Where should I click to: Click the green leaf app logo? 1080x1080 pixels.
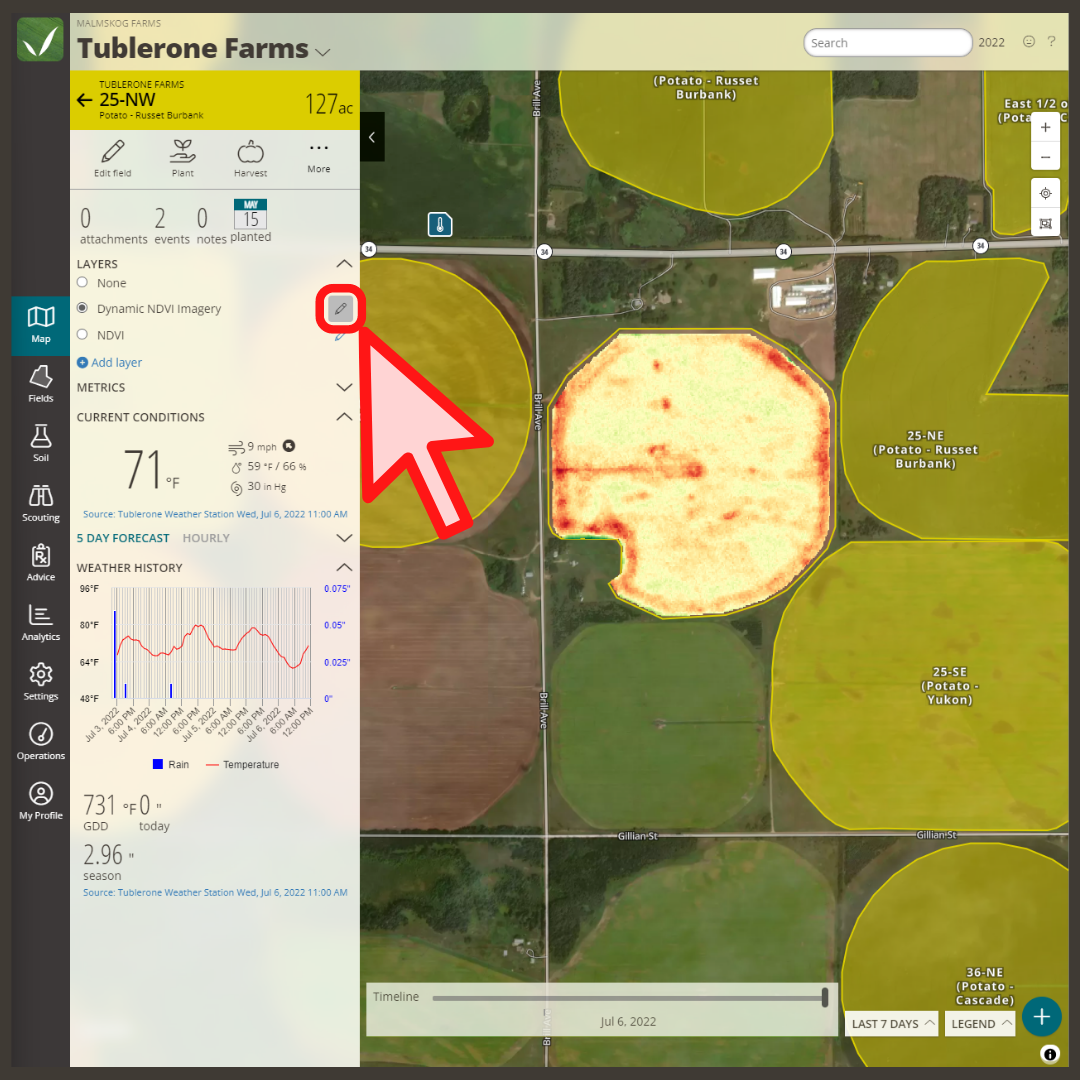(40, 40)
